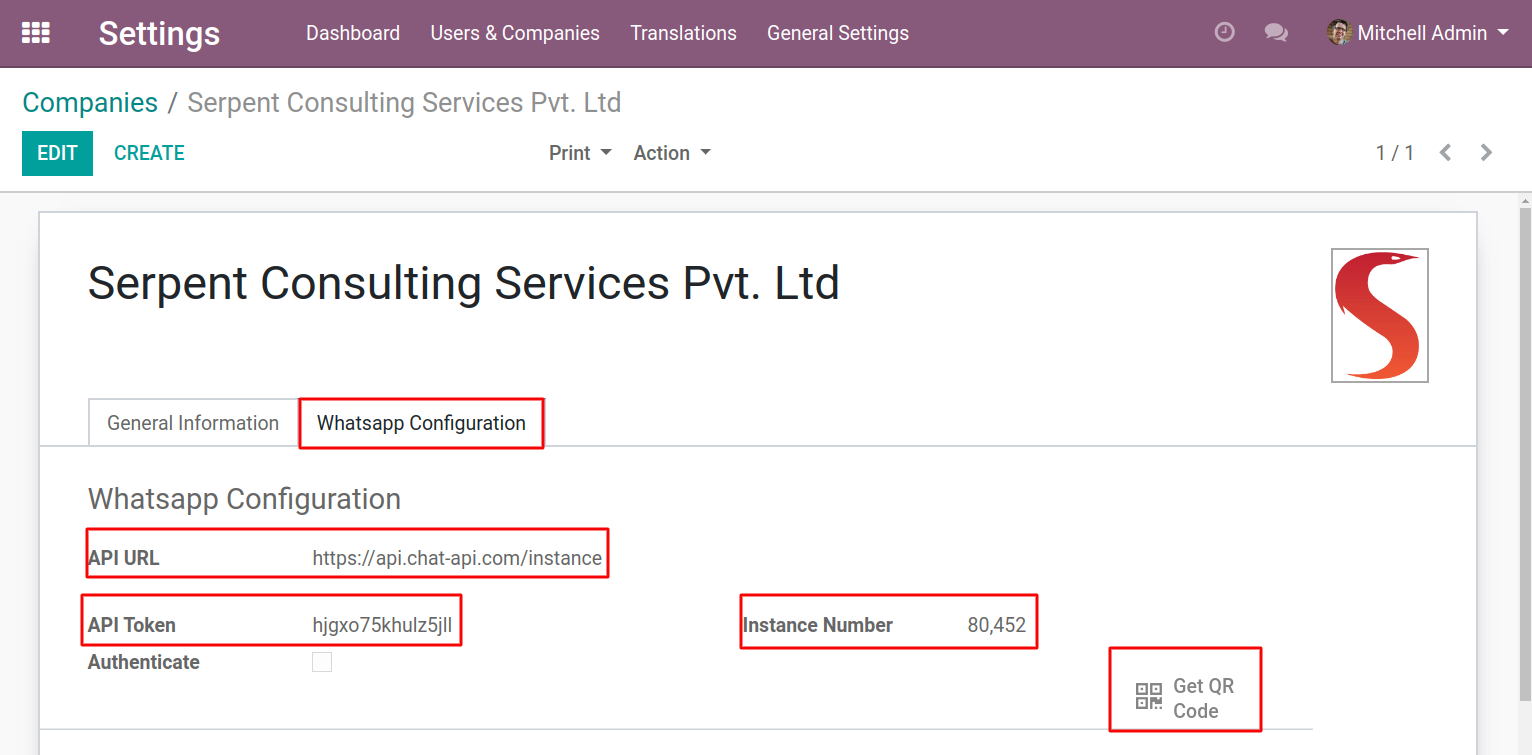Viewport: 1532px width, 755px height.
Task: Toggle the Authenticate checkbox
Action: (x=322, y=662)
